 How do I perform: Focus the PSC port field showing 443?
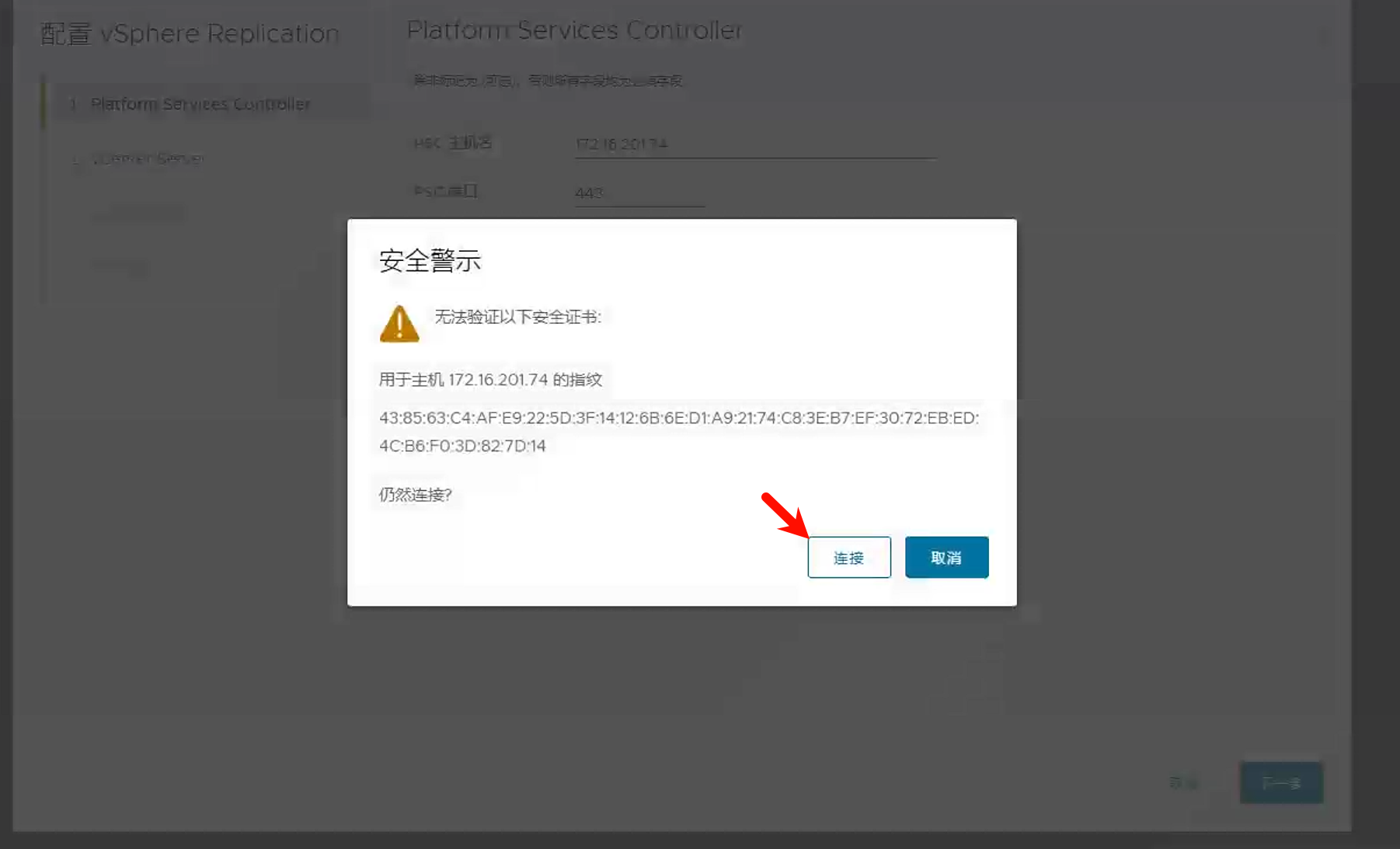click(x=639, y=193)
